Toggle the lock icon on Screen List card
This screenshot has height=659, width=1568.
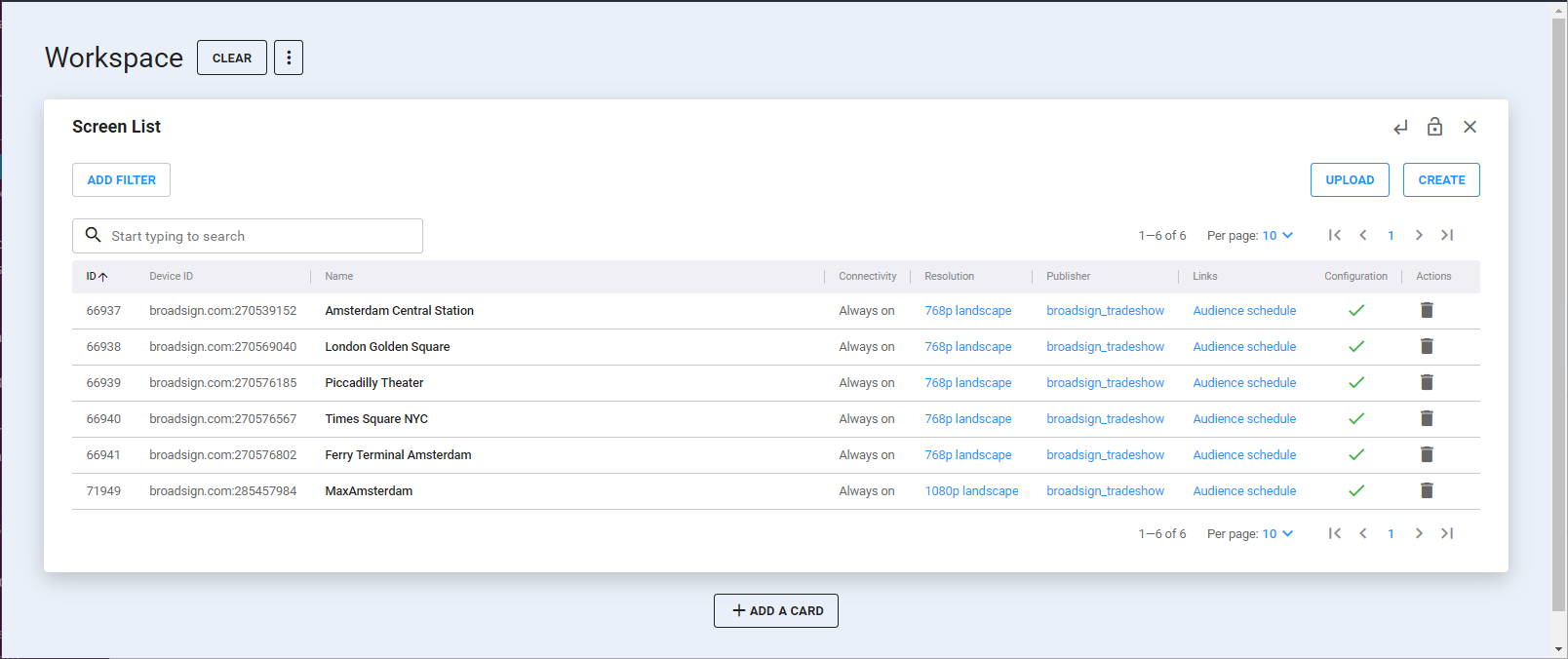pyautogui.click(x=1434, y=127)
